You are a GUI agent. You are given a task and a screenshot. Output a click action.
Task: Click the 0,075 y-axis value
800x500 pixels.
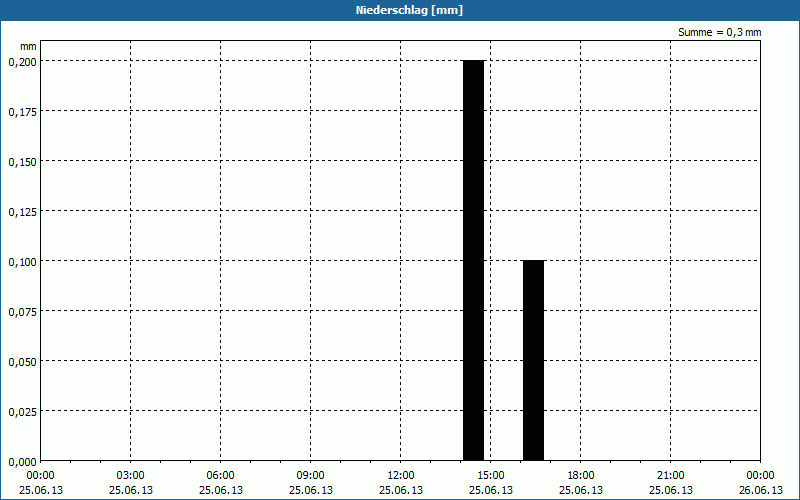pos(22,311)
